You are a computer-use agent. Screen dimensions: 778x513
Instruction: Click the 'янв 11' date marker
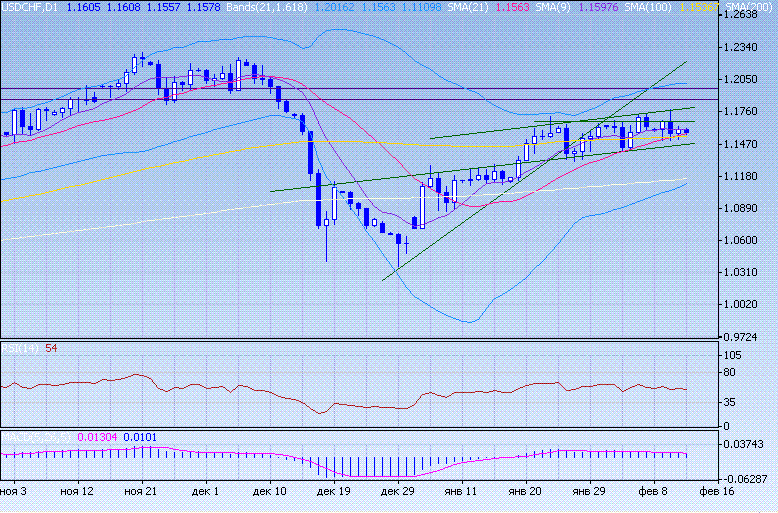coord(460,492)
